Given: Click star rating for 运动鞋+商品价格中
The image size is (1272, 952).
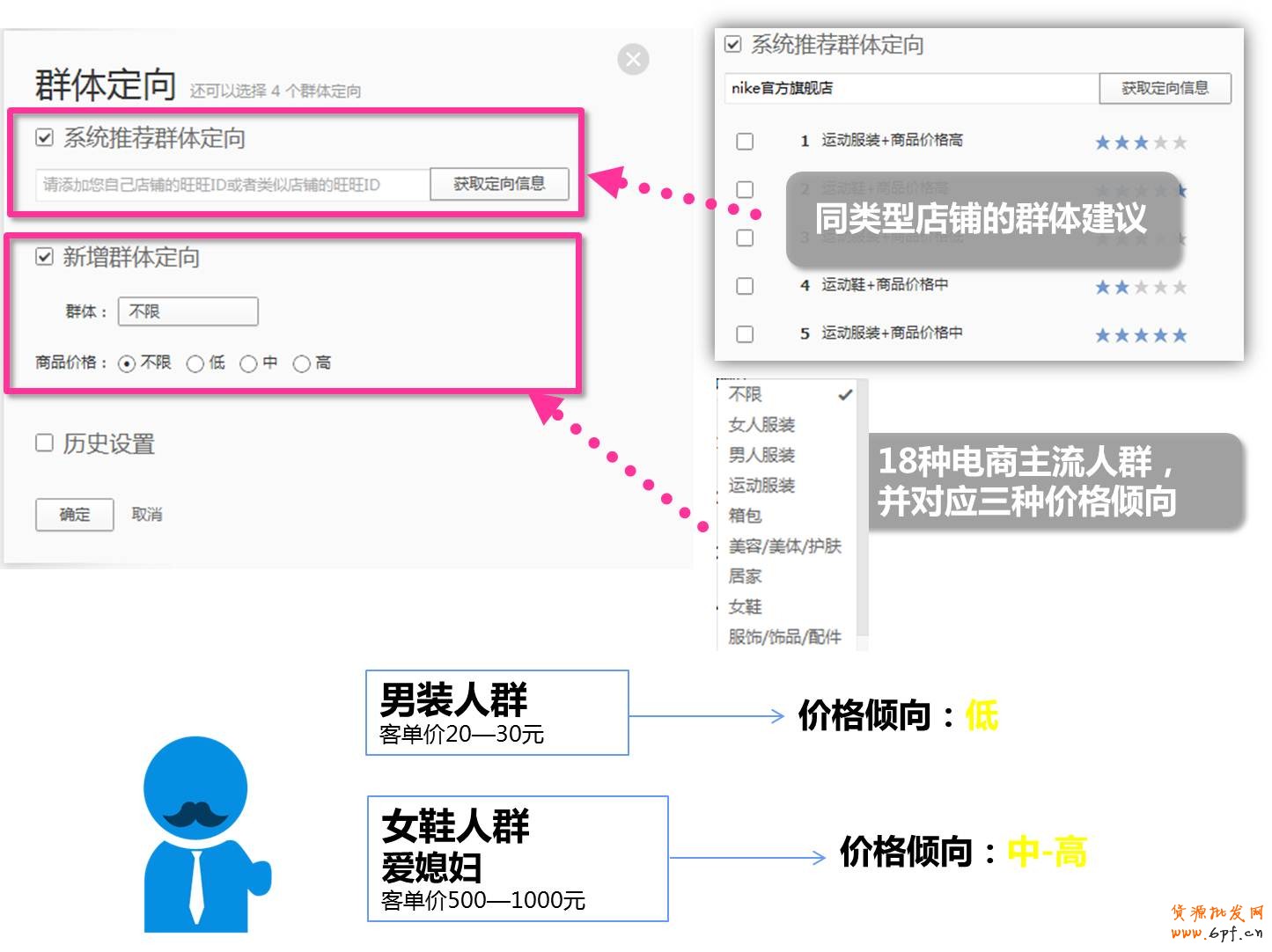Looking at the screenshot, I should (1140, 287).
